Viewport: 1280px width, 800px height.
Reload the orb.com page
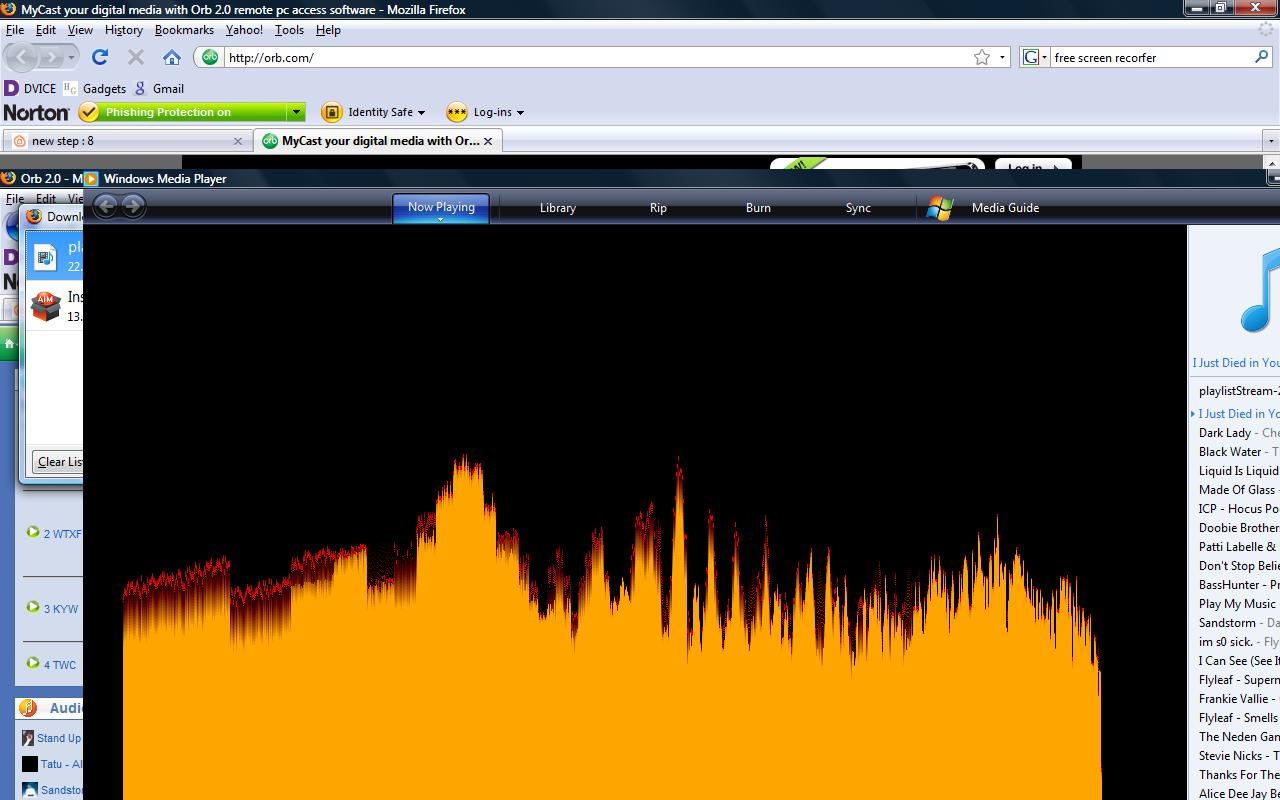(x=100, y=57)
